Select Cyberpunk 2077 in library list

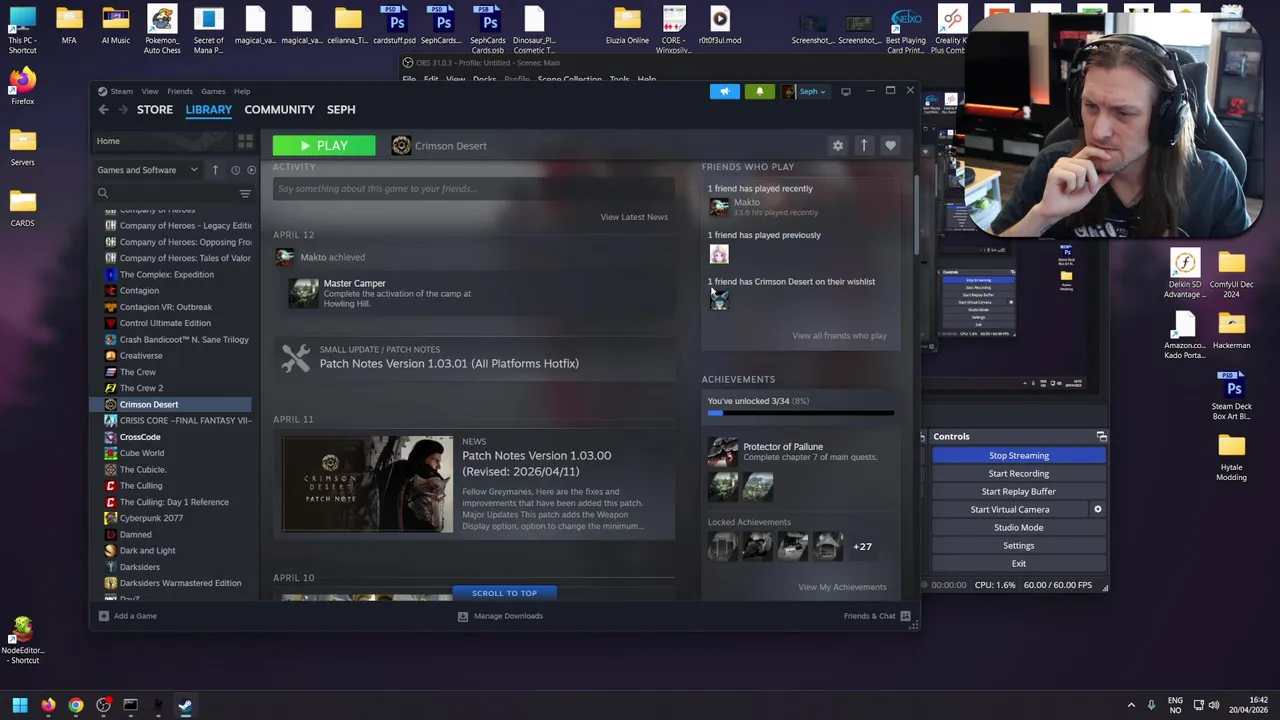point(151,518)
